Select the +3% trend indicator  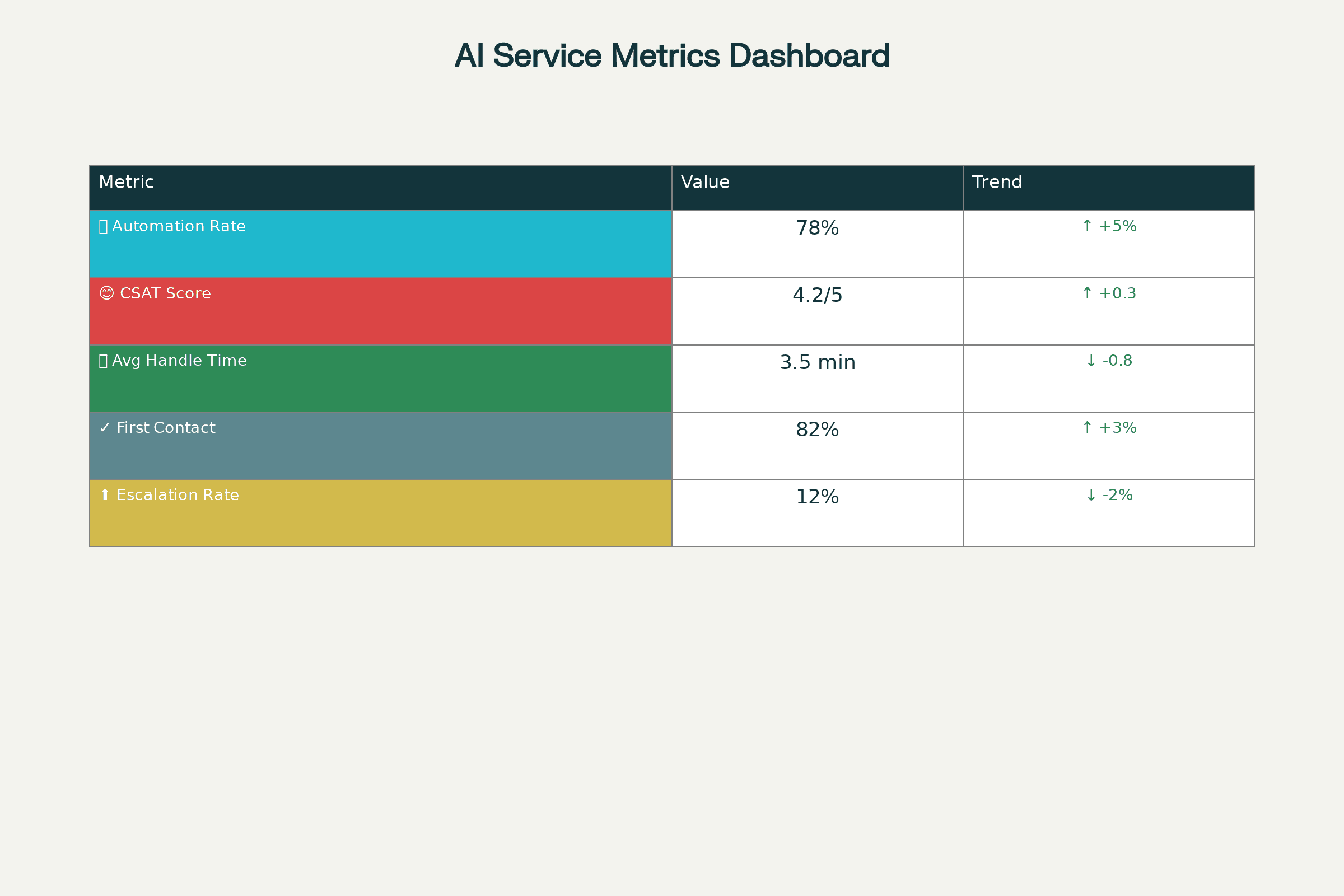click(1109, 427)
